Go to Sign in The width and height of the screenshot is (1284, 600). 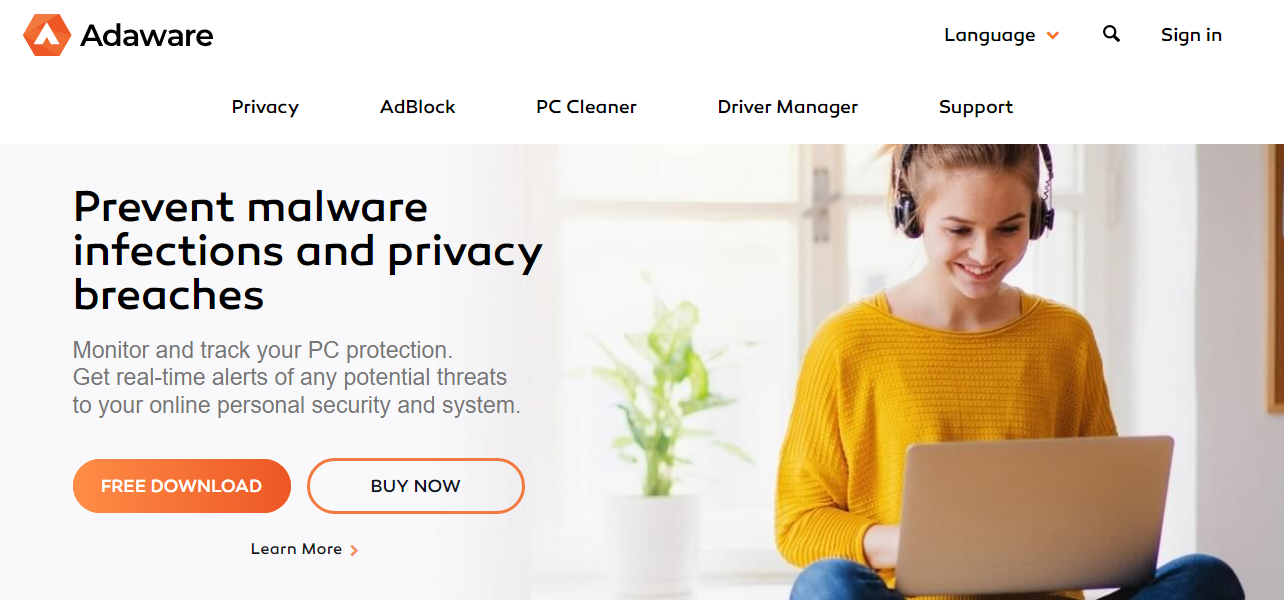(x=1191, y=35)
